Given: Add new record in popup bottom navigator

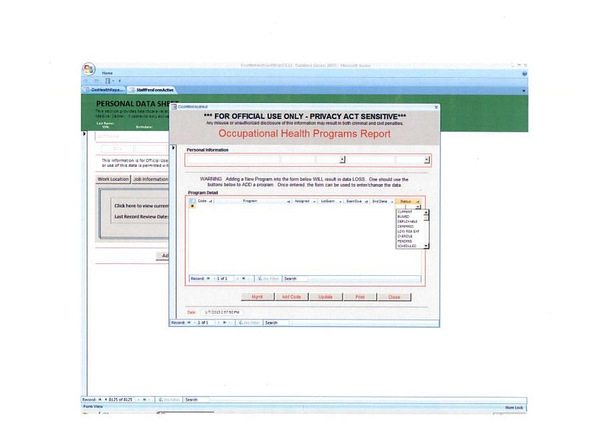Looking at the screenshot, I should [x=229, y=323].
